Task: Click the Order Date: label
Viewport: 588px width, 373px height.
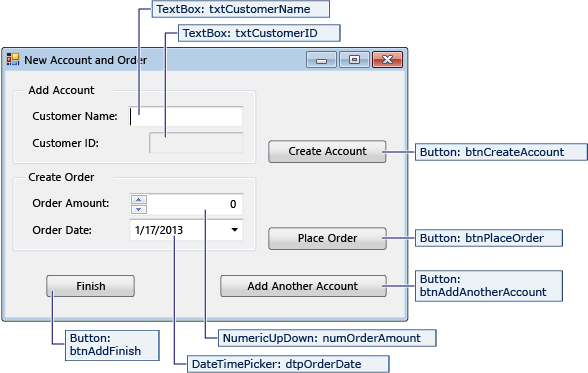Action: [x=62, y=230]
